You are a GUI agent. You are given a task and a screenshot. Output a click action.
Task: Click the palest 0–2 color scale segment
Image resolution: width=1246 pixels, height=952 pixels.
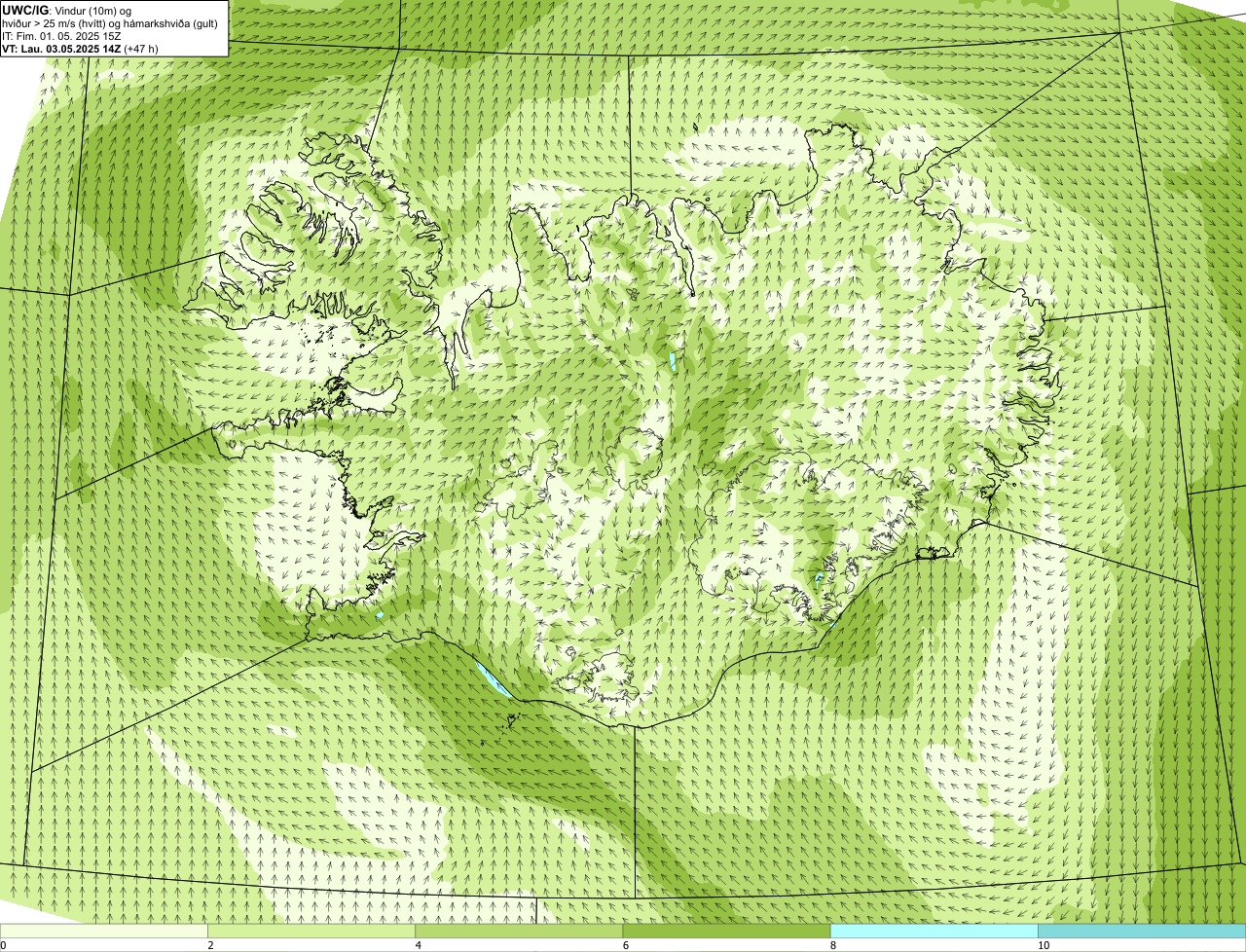104,931
